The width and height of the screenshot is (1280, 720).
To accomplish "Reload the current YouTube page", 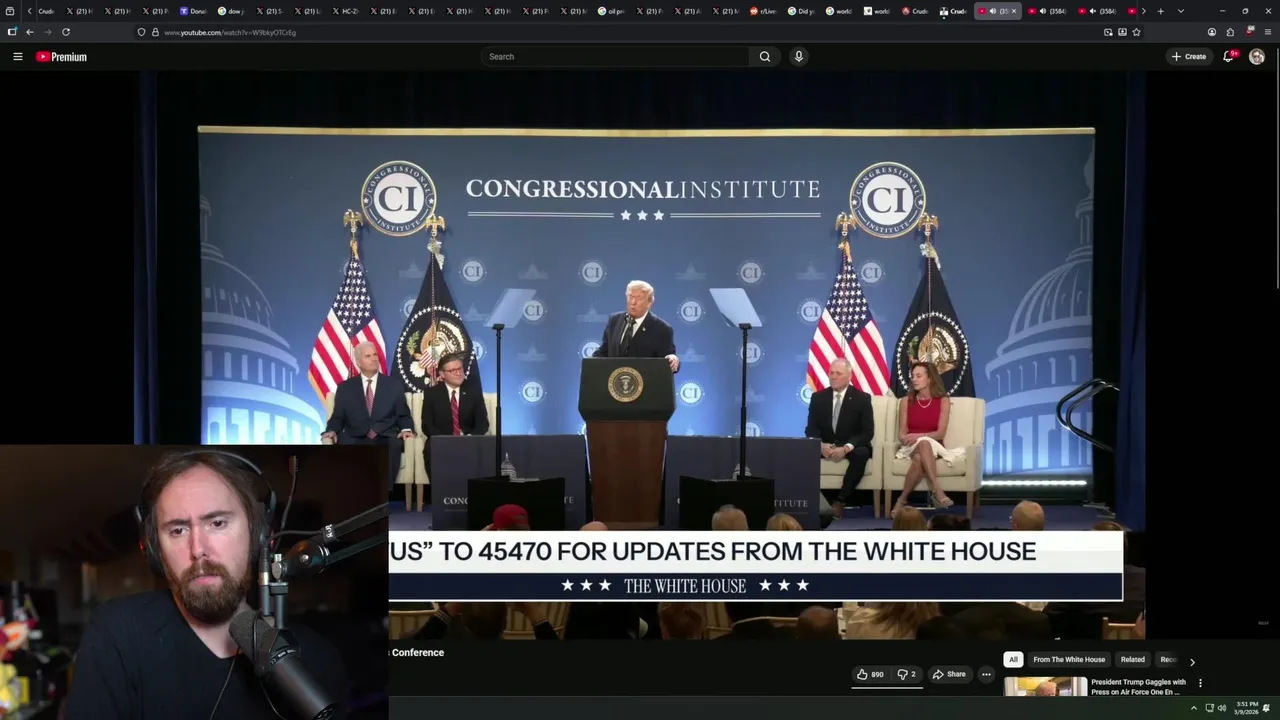I will pyautogui.click(x=66, y=32).
